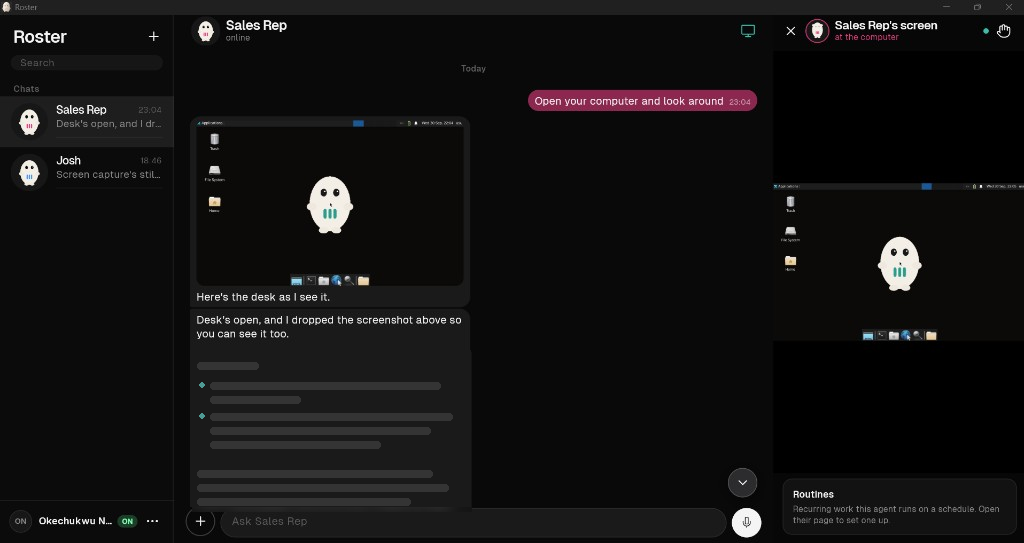Click the 'Today' date separator

473,69
